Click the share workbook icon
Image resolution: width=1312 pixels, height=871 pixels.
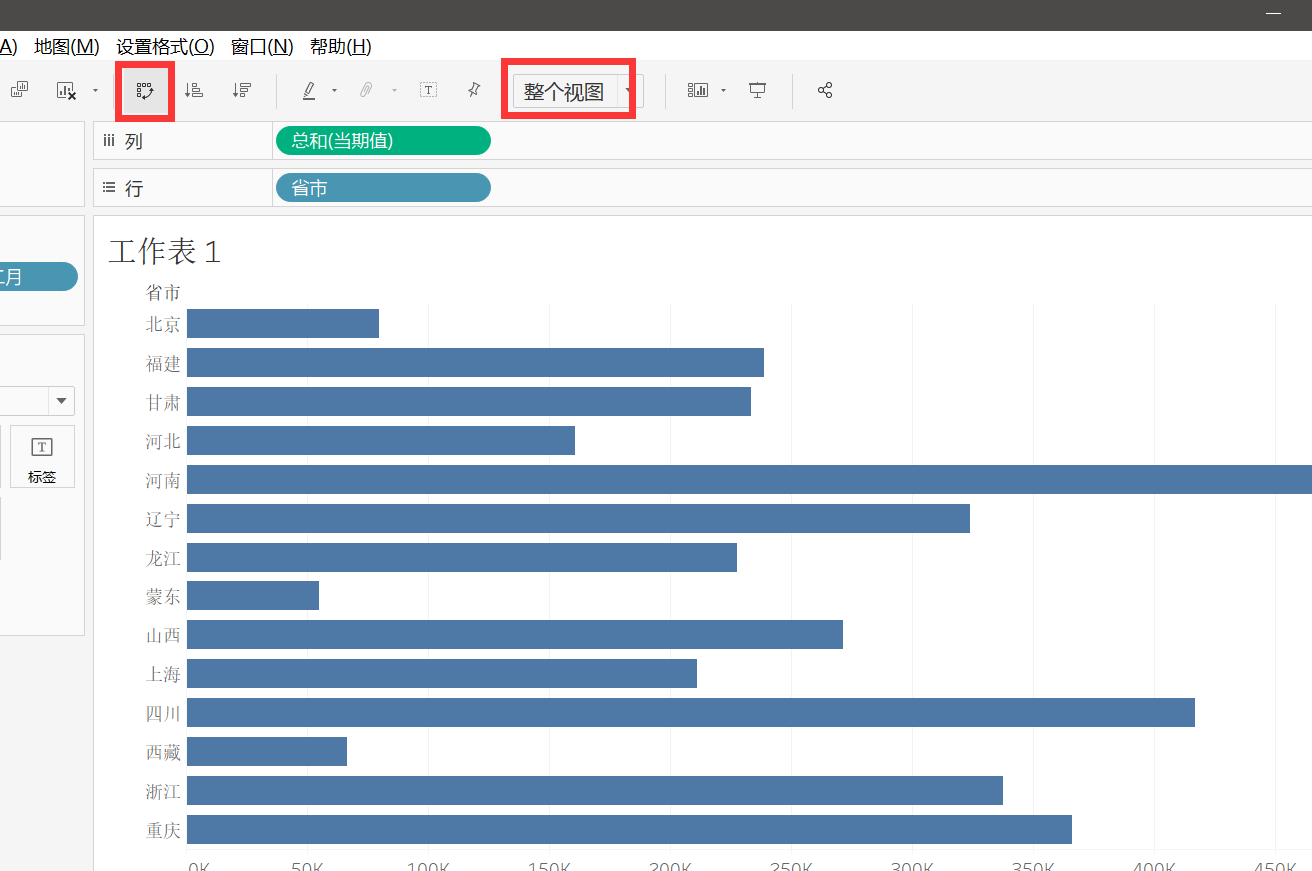click(x=825, y=90)
